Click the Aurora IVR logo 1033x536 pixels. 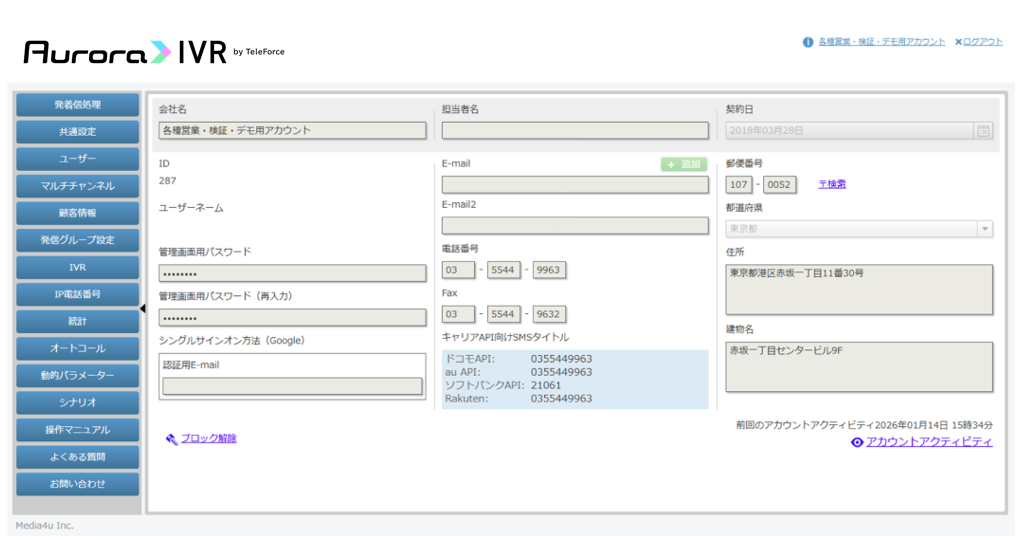pyautogui.click(x=154, y=52)
